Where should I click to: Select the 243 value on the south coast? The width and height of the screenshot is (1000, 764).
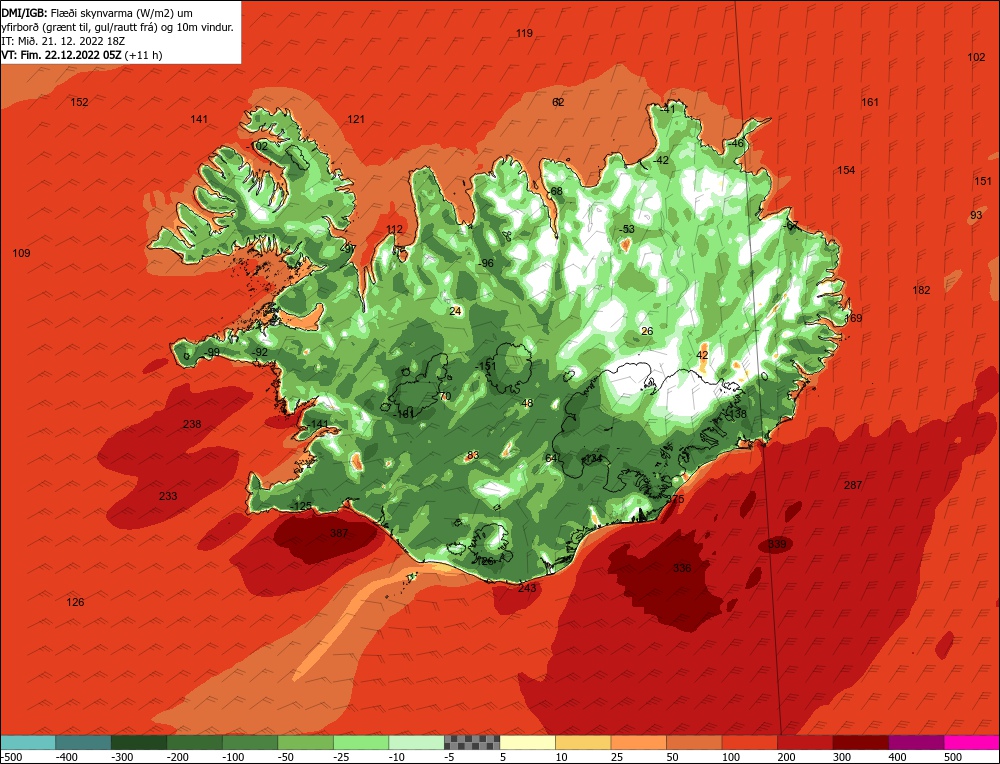527,587
